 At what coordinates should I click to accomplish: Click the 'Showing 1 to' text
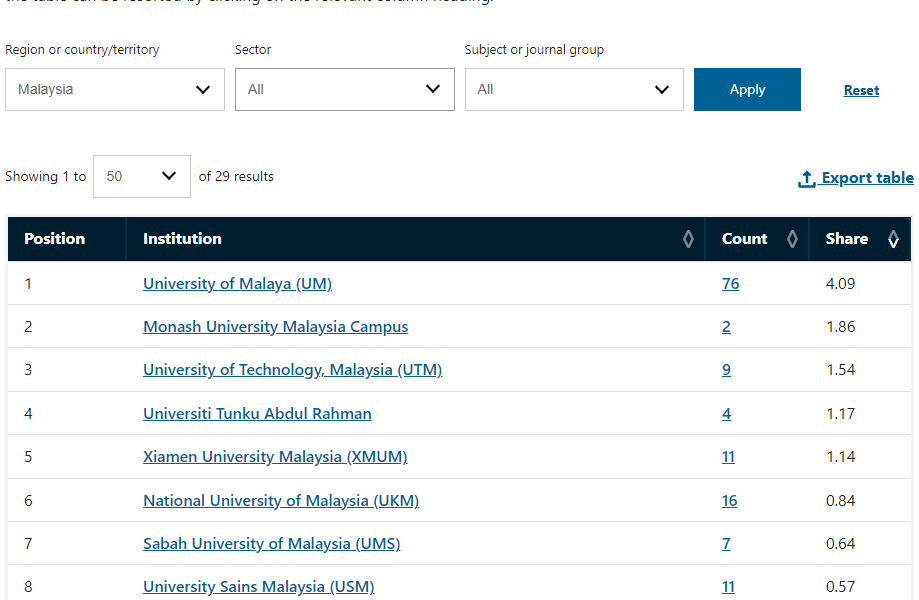click(46, 176)
